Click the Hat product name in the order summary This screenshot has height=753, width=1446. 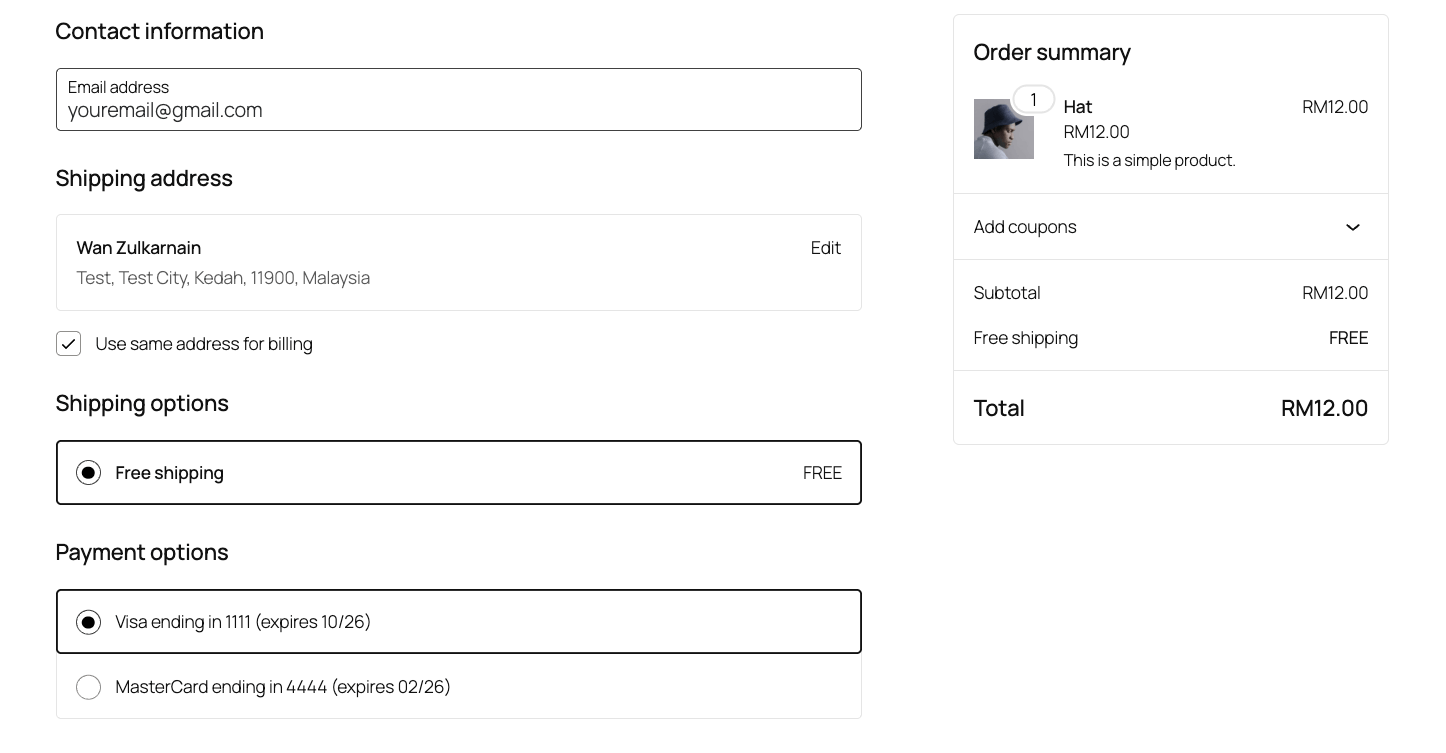(1077, 107)
